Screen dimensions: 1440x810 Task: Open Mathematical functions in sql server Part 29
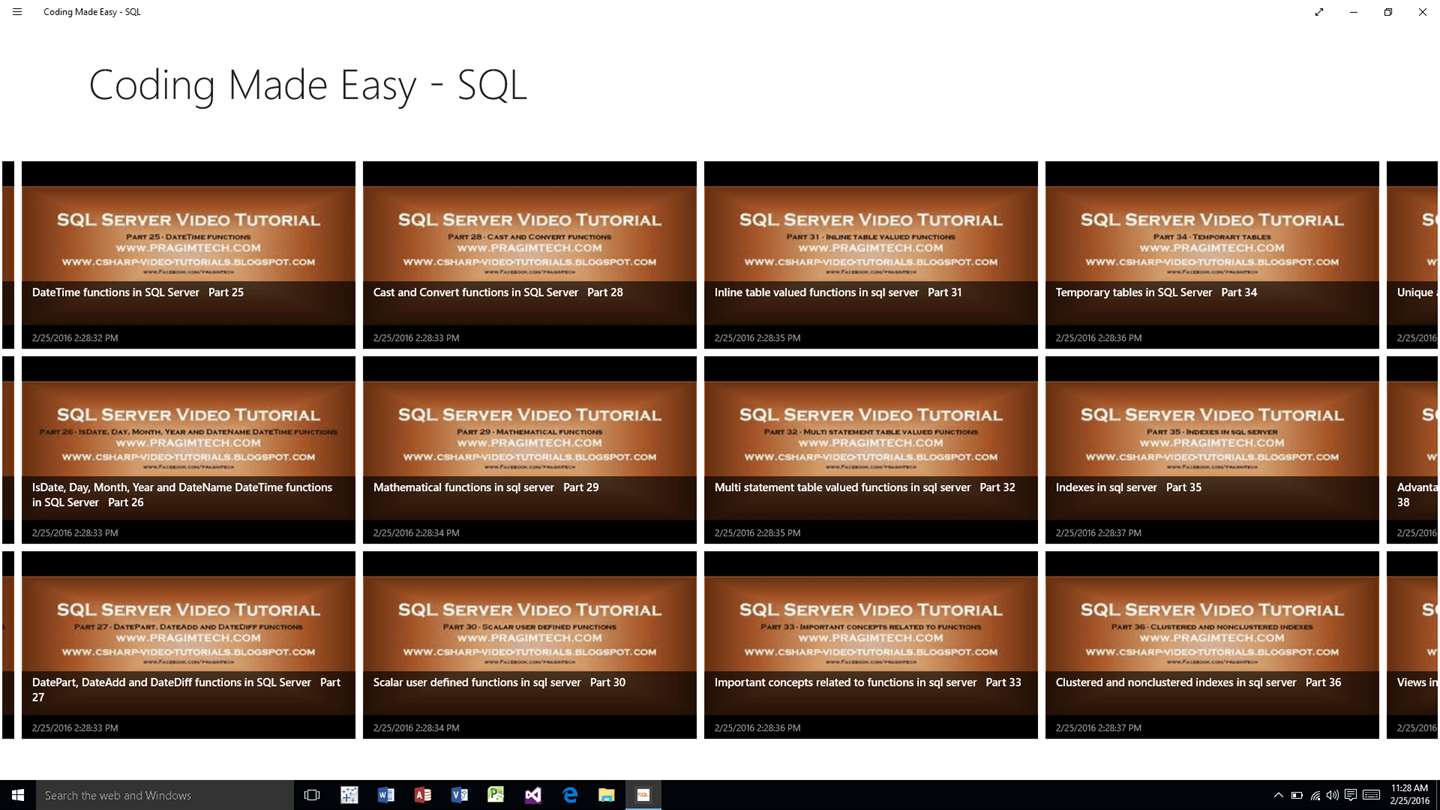(x=530, y=450)
